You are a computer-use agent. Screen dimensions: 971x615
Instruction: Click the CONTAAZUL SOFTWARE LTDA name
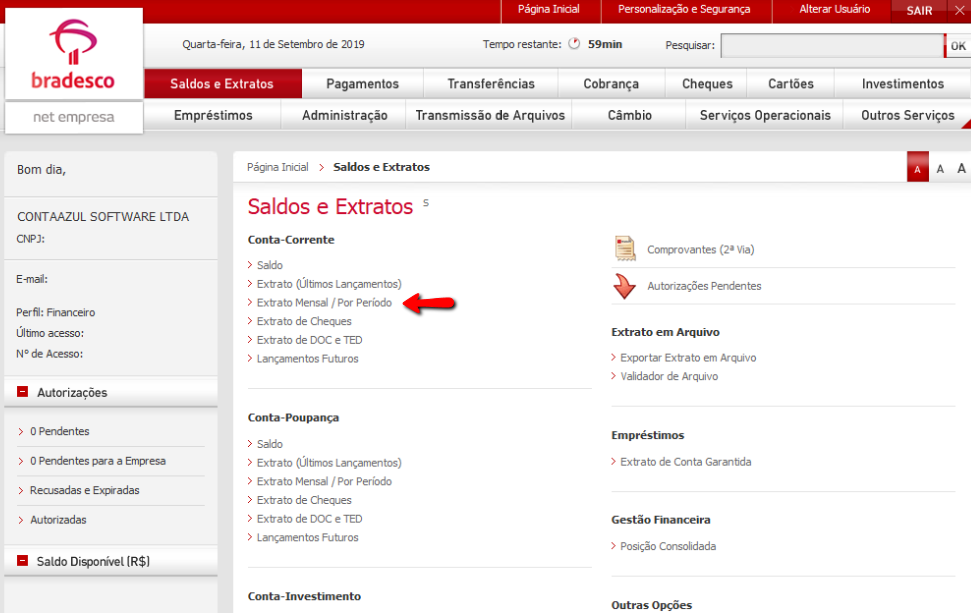[x=103, y=217]
